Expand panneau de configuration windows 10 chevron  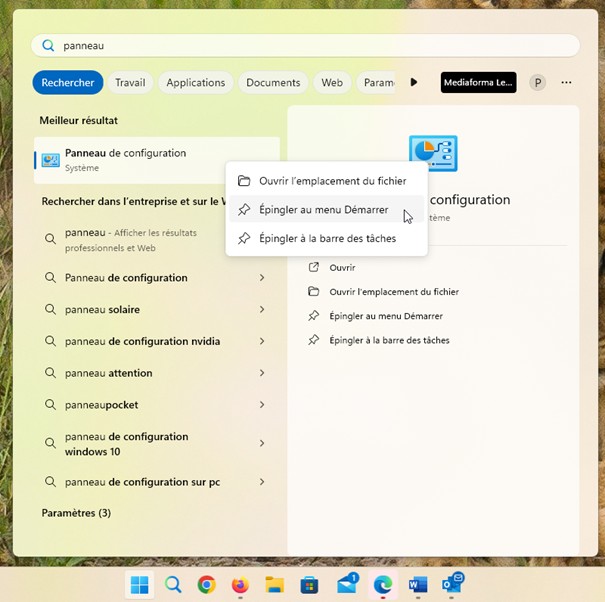coord(262,443)
